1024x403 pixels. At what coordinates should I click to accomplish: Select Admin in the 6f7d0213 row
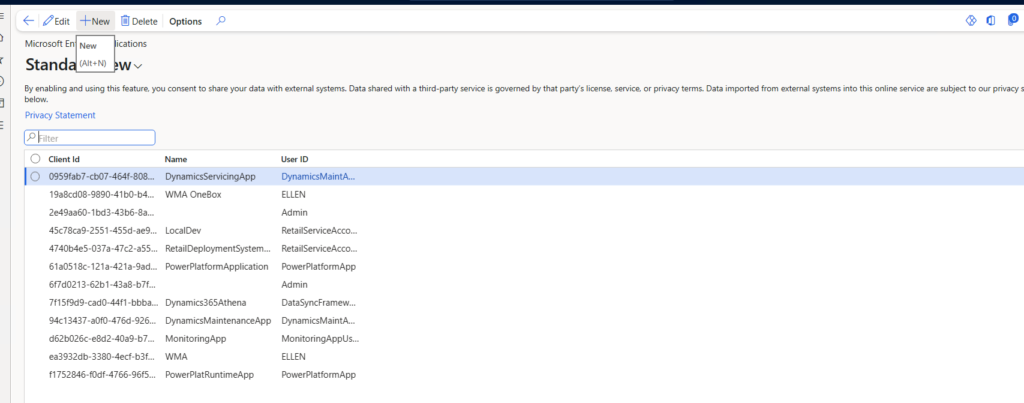pyautogui.click(x=294, y=285)
